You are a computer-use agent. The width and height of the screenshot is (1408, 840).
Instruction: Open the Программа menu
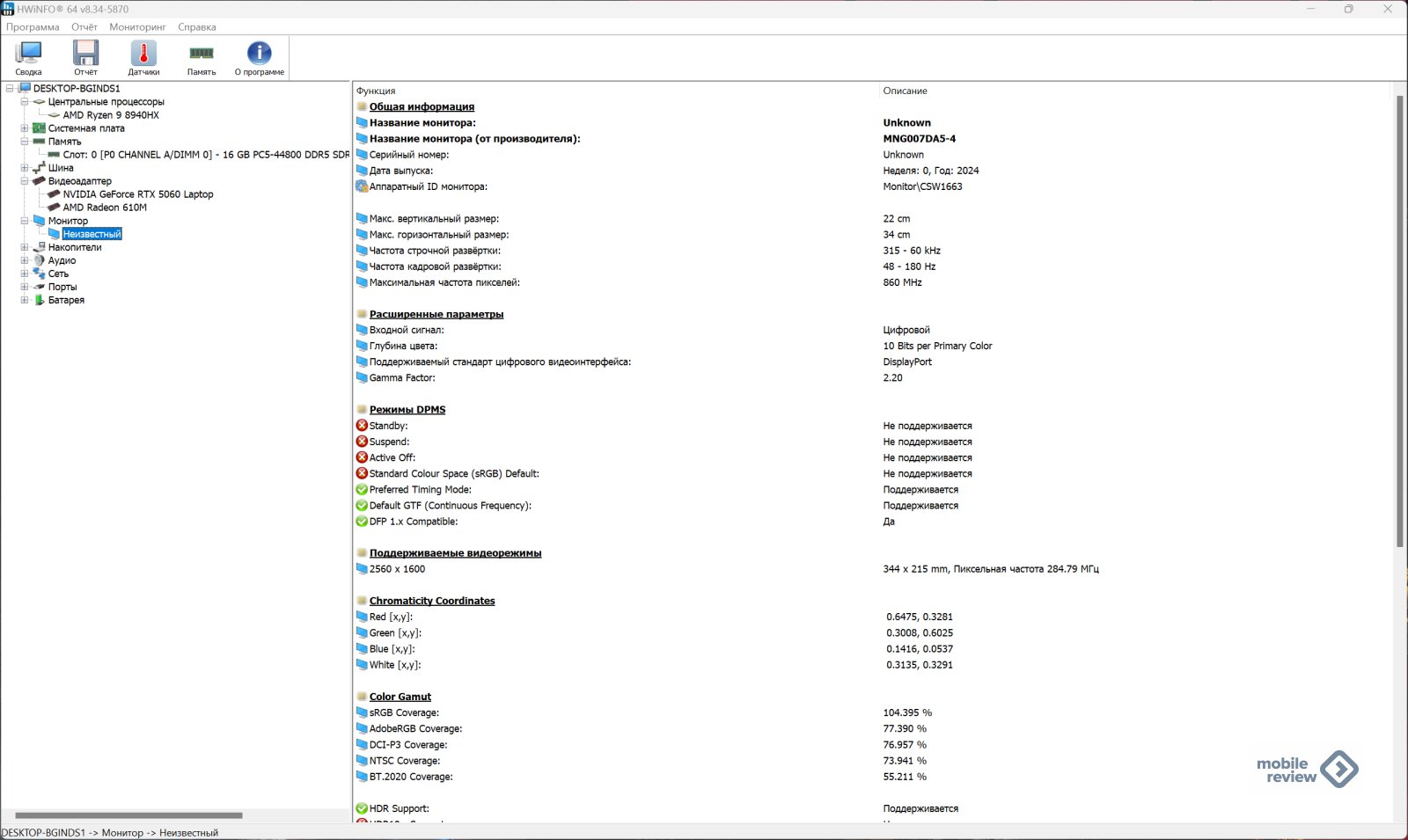tap(33, 27)
